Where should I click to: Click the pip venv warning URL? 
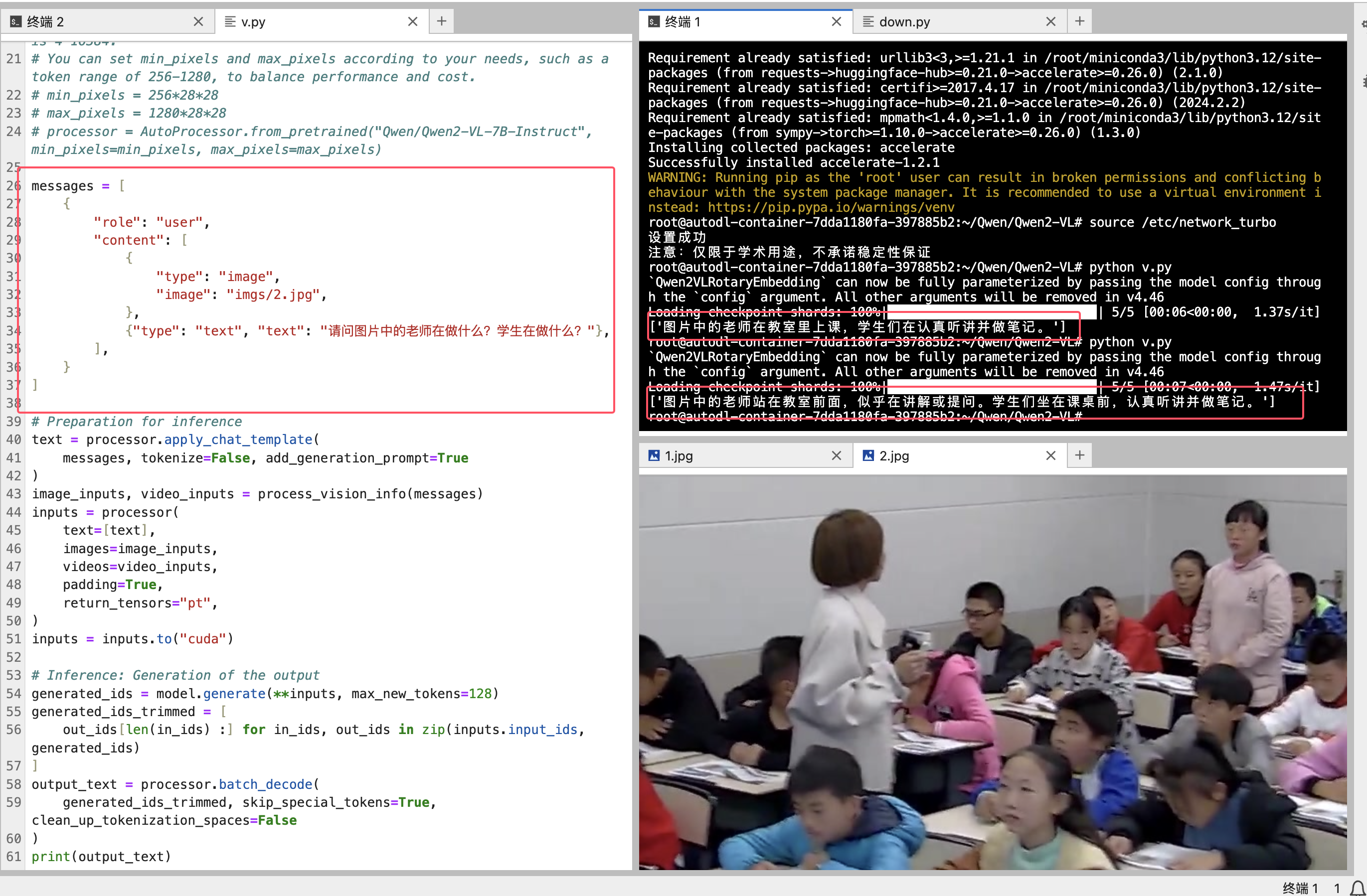point(831,207)
